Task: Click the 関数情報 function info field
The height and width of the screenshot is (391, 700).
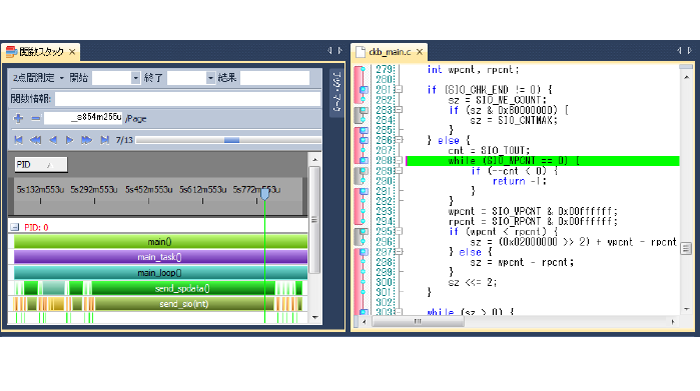Action: [188, 99]
